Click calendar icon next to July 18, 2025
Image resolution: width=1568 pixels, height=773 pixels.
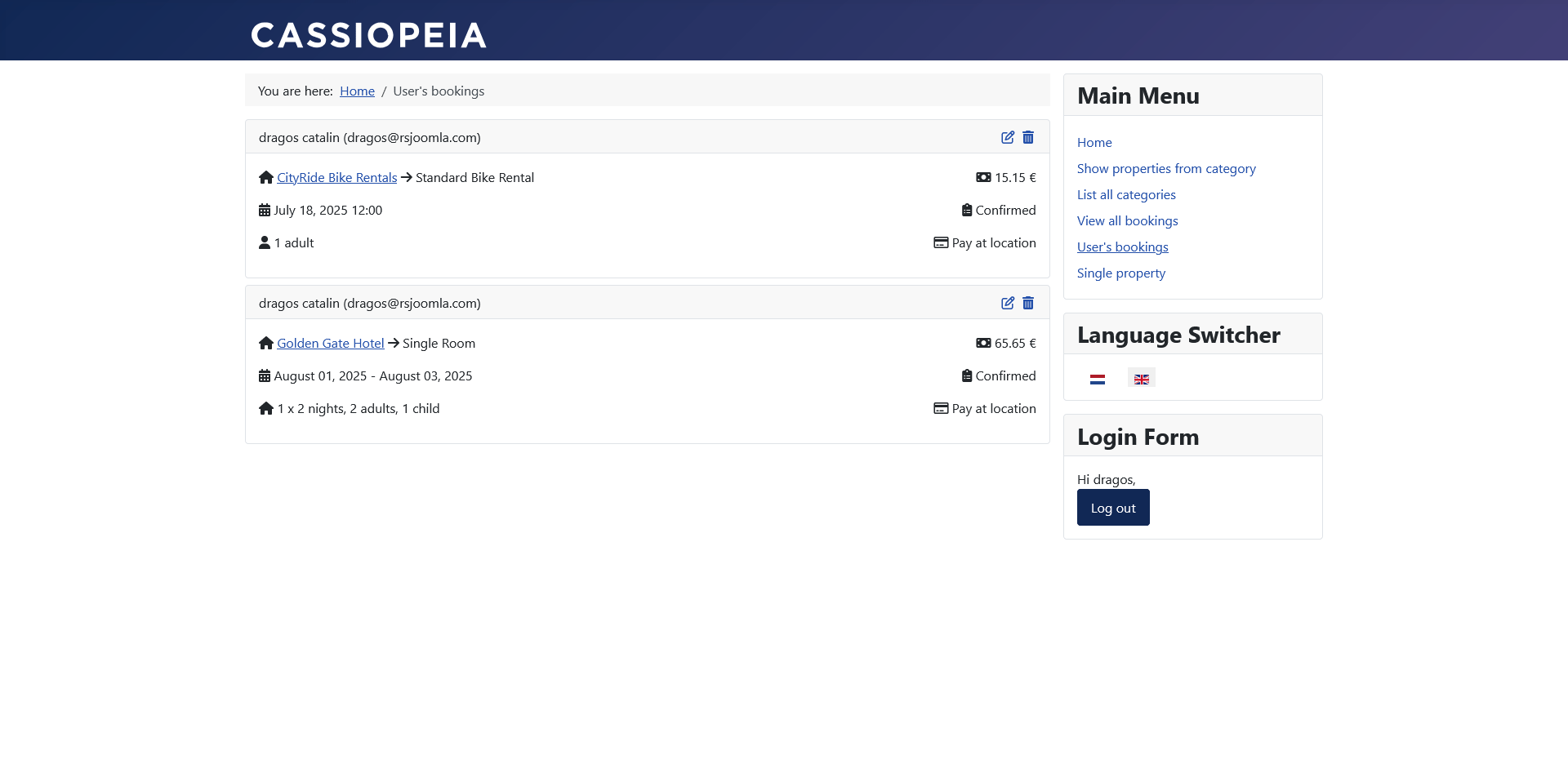pyautogui.click(x=265, y=210)
